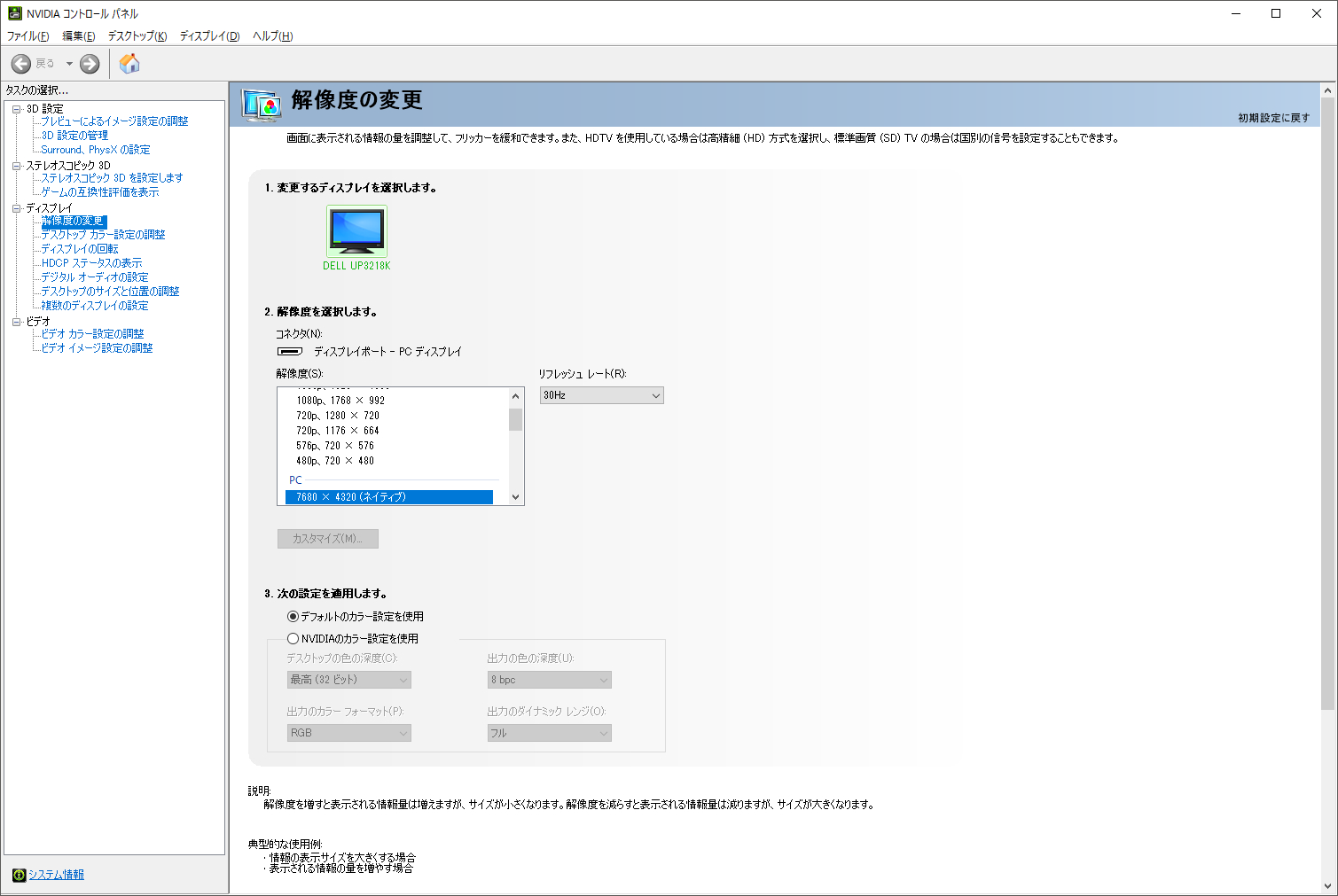Open デスクトップのサイズと位置の調整 task
Image resolution: width=1338 pixels, height=896 pixels.
pos(110,292)
